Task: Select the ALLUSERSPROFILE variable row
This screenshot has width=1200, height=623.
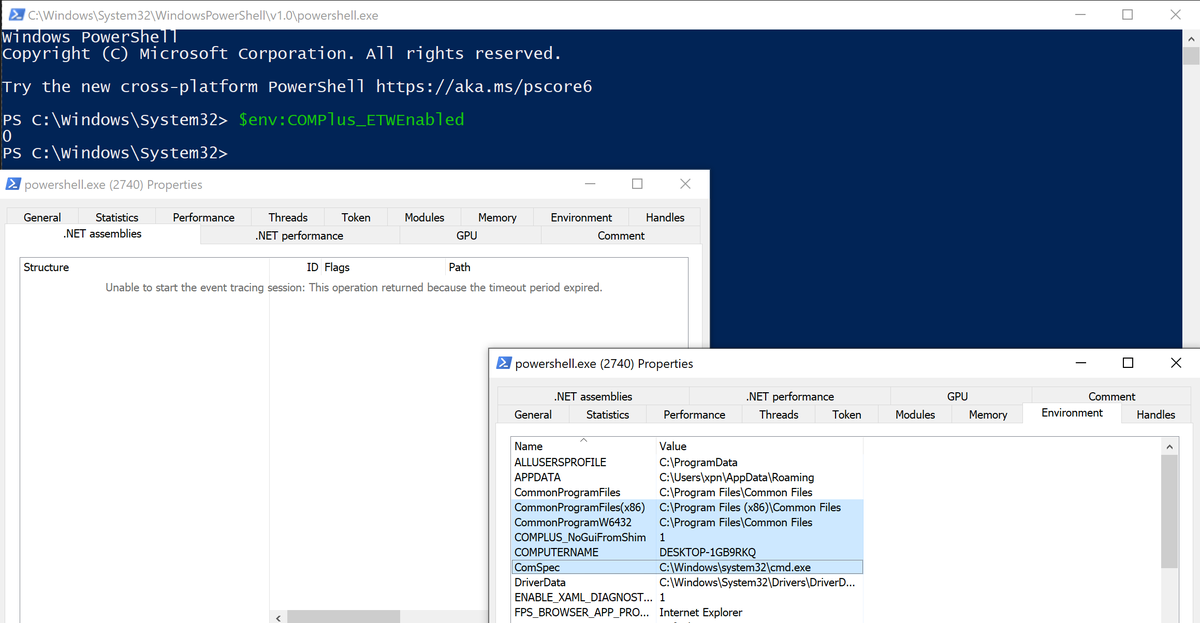Action: 687,462
